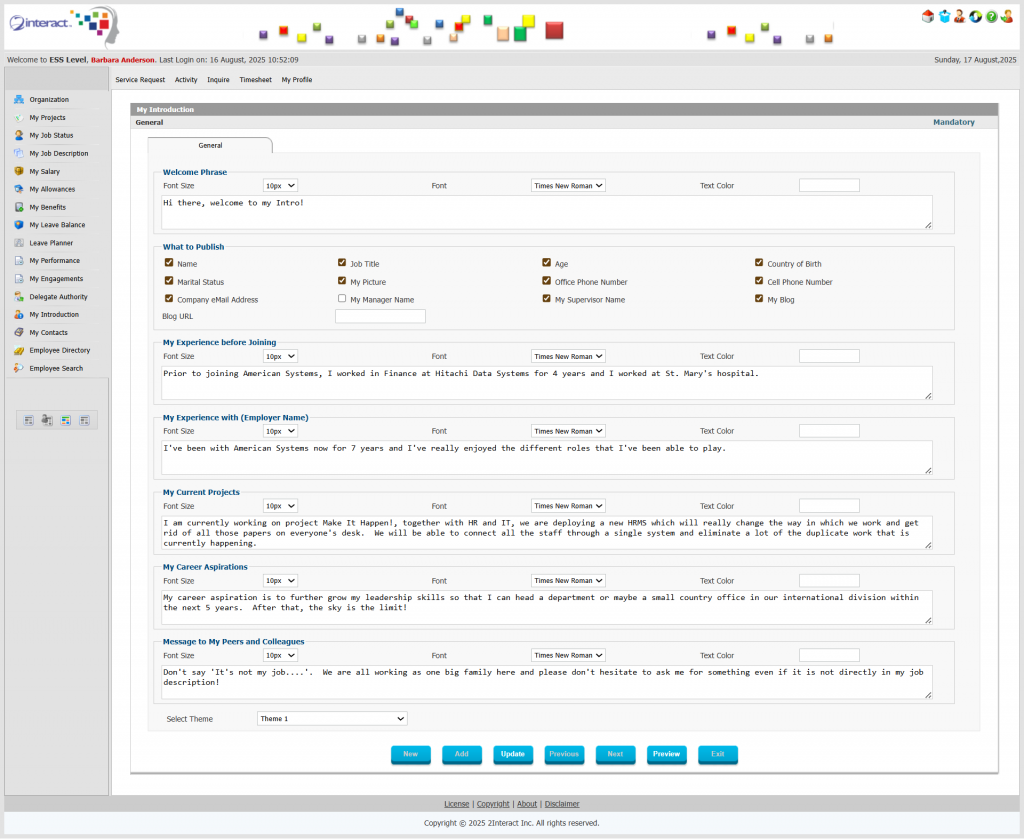Viewport: 1024px width, 839px height.
Task: Click the My Performance sidebar icon
Action: 19,261
